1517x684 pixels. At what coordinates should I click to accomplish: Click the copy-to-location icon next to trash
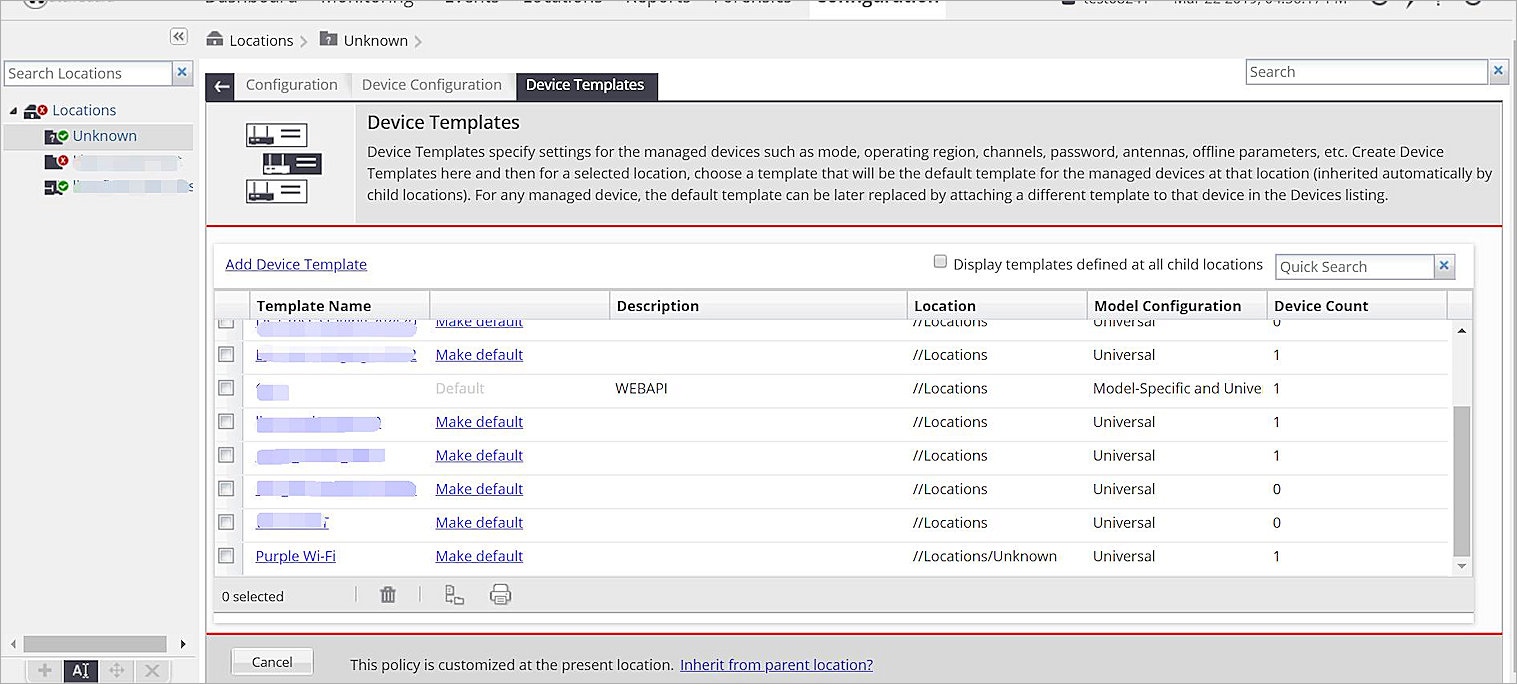pos(454,594)
